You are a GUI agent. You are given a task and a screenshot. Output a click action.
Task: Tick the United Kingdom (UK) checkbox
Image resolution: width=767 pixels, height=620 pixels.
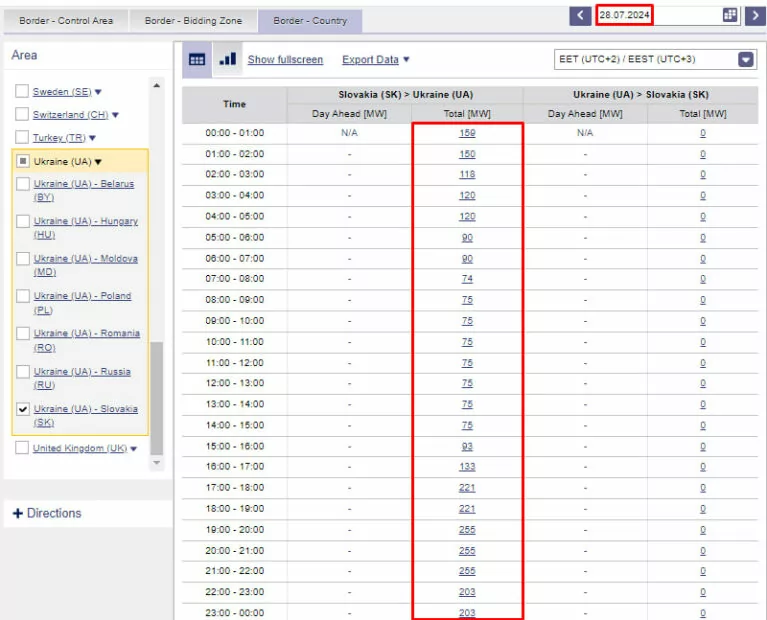(x=22, y=448)
